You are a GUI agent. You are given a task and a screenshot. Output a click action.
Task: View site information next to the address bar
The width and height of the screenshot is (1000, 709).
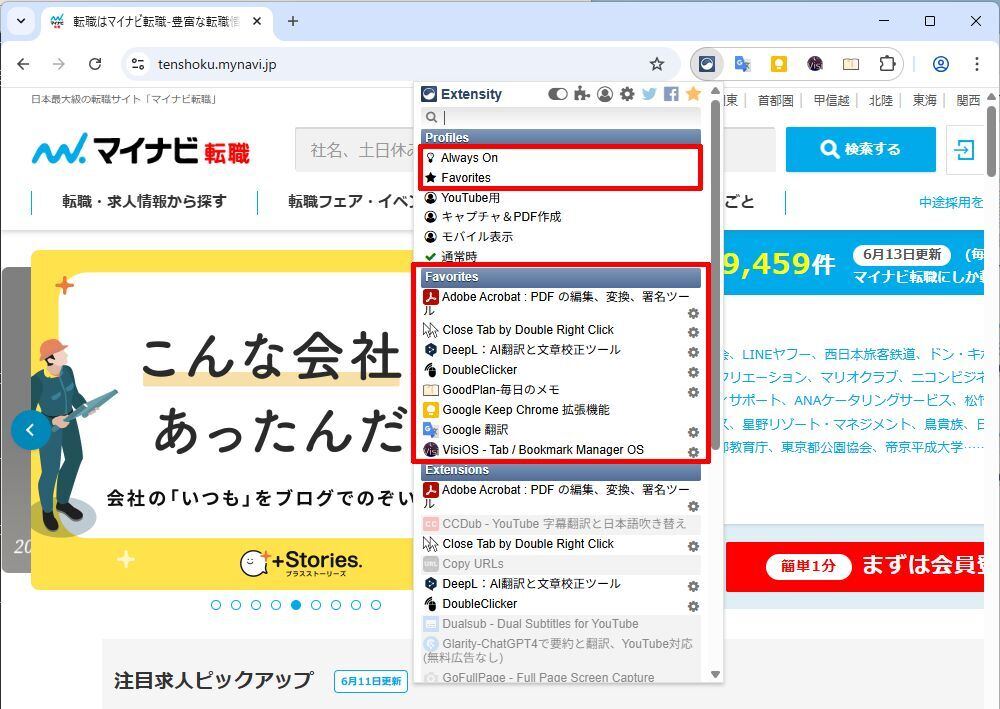point(138,64)
